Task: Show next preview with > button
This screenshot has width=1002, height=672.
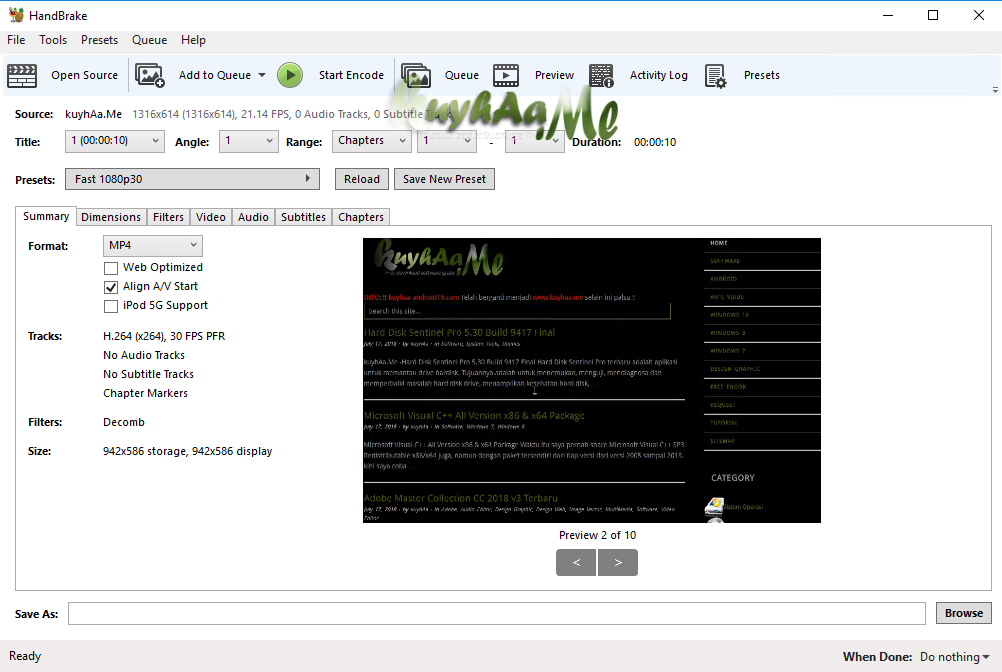Action: 618,562
